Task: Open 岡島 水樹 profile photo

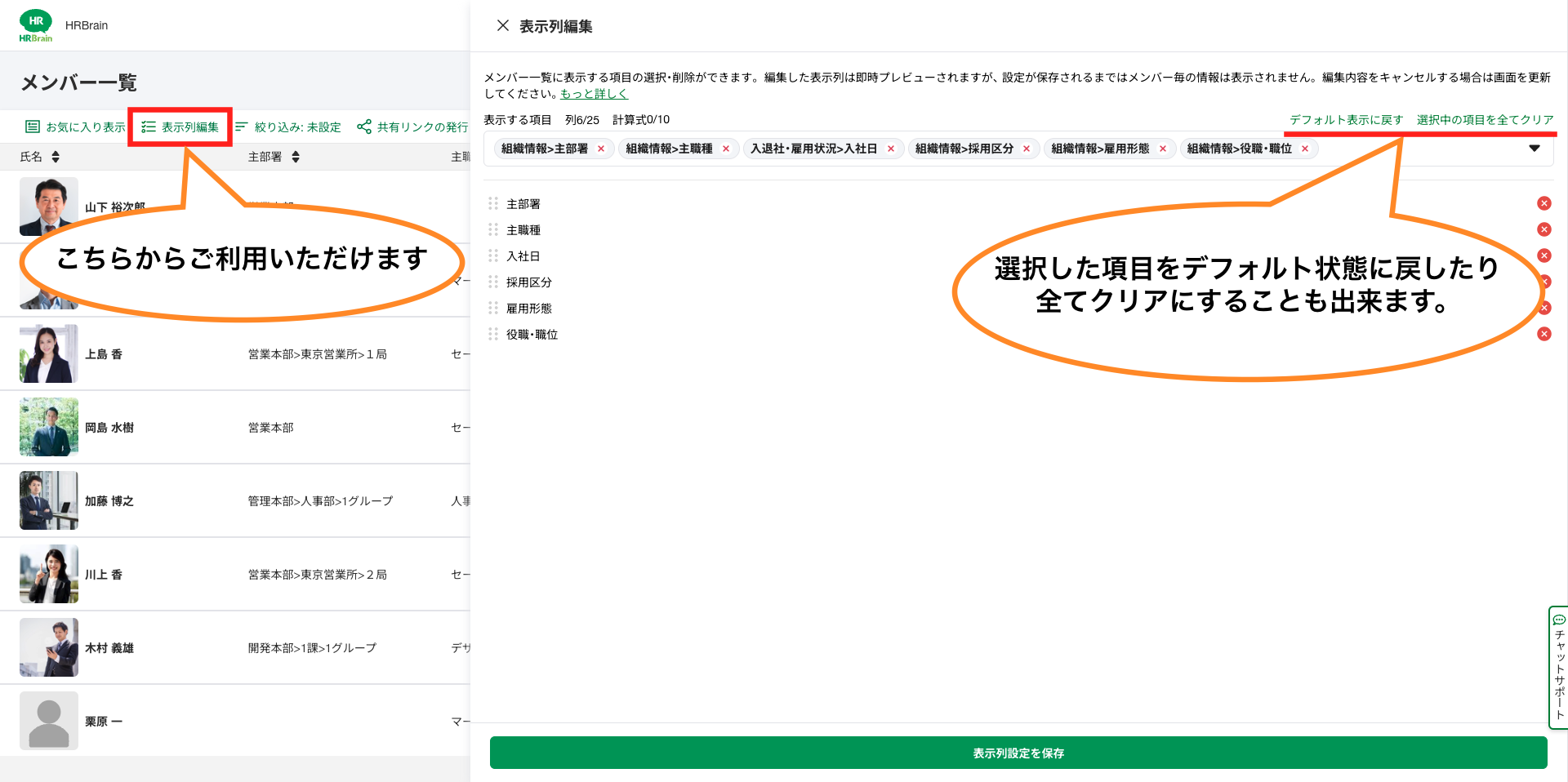Action: tap(49, 427)
